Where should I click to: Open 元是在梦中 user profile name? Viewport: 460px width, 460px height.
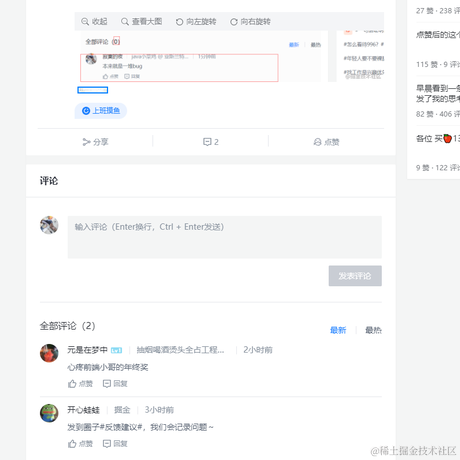click(x=87, y=350)
